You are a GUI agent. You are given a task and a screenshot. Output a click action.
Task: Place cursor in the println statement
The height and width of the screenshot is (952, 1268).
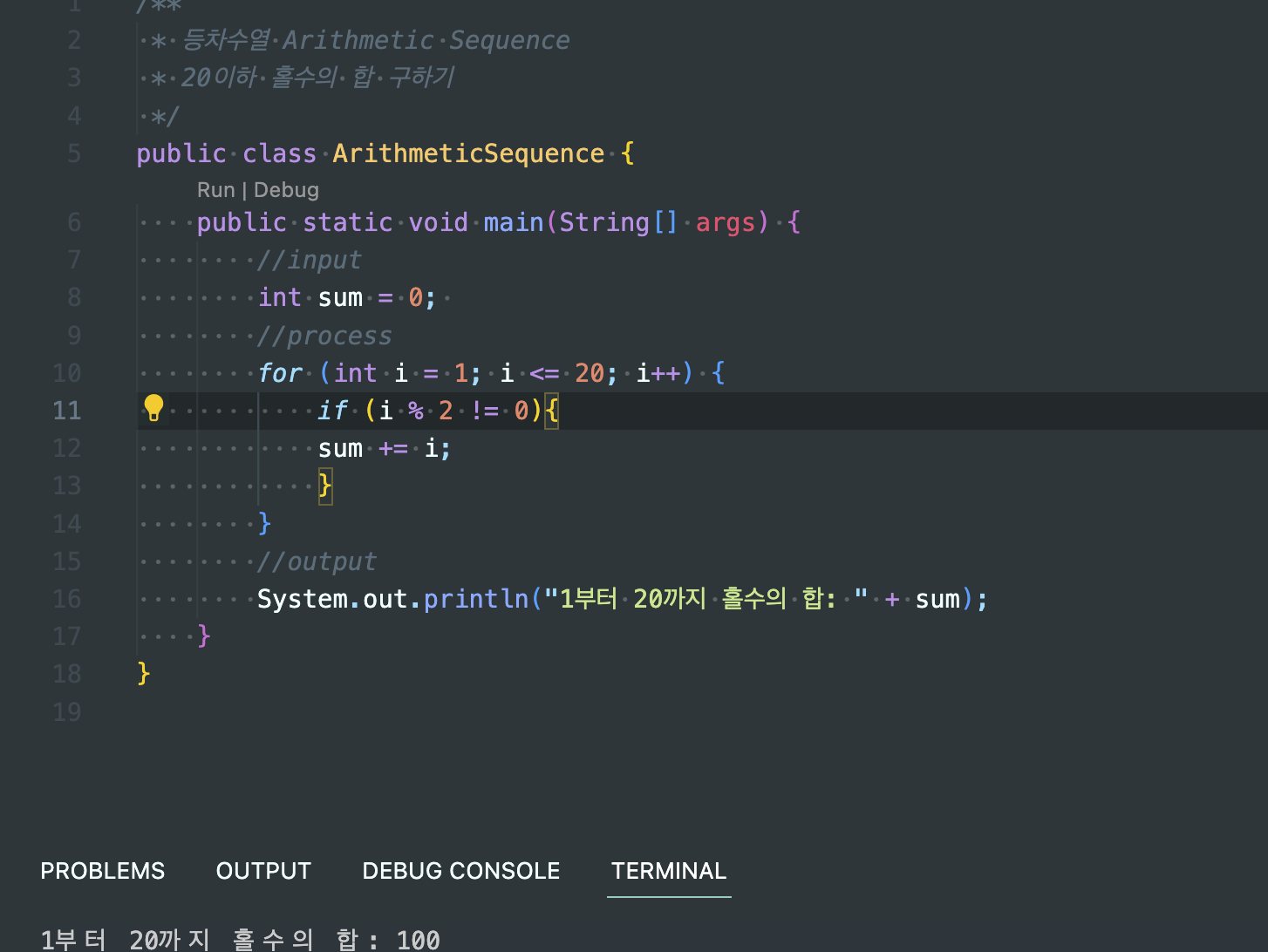[610, 599]
